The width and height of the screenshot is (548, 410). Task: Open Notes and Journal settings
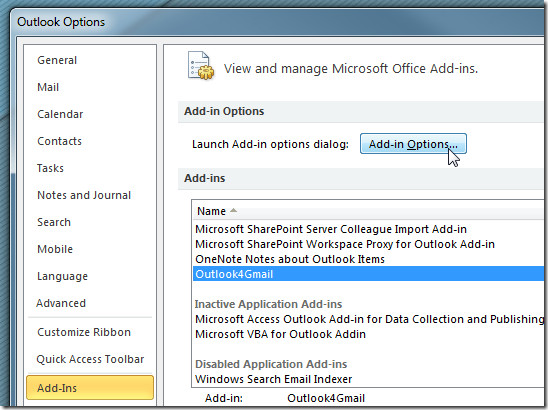coord(84,195)
